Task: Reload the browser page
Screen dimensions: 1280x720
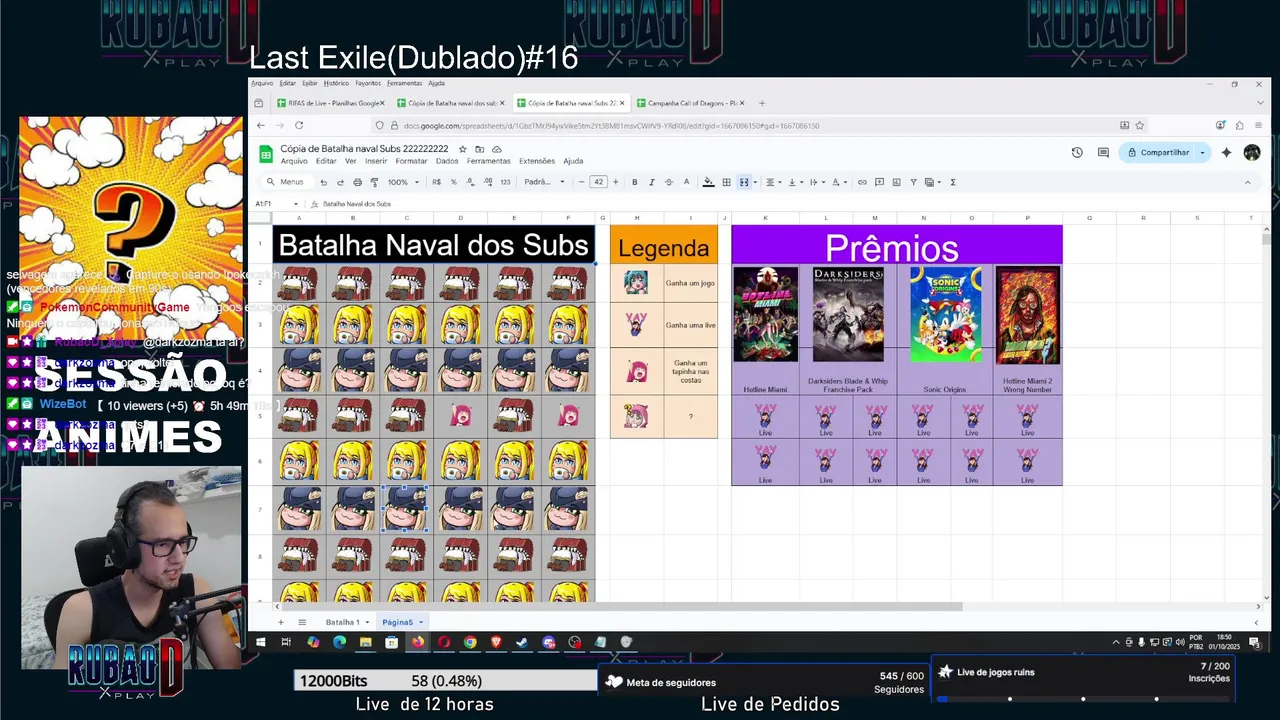Action: coord(299,125)
